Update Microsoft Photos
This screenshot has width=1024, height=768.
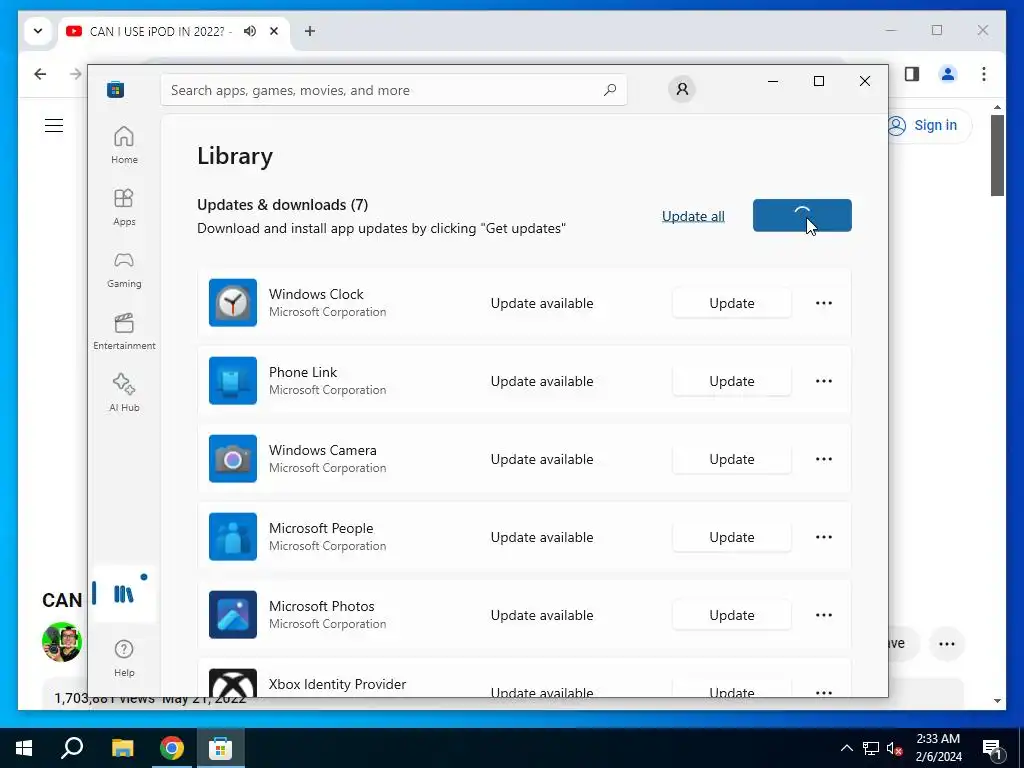coord(732,615)
